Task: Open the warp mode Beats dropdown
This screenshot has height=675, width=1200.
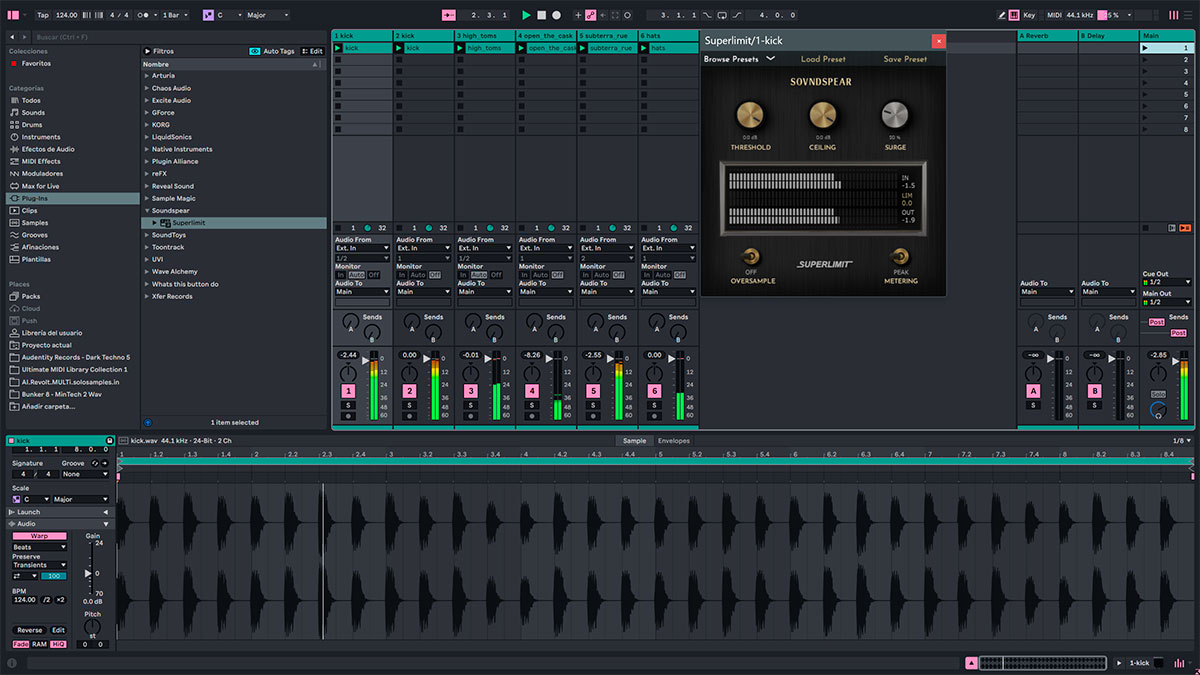Action: (x=40, y=547)
